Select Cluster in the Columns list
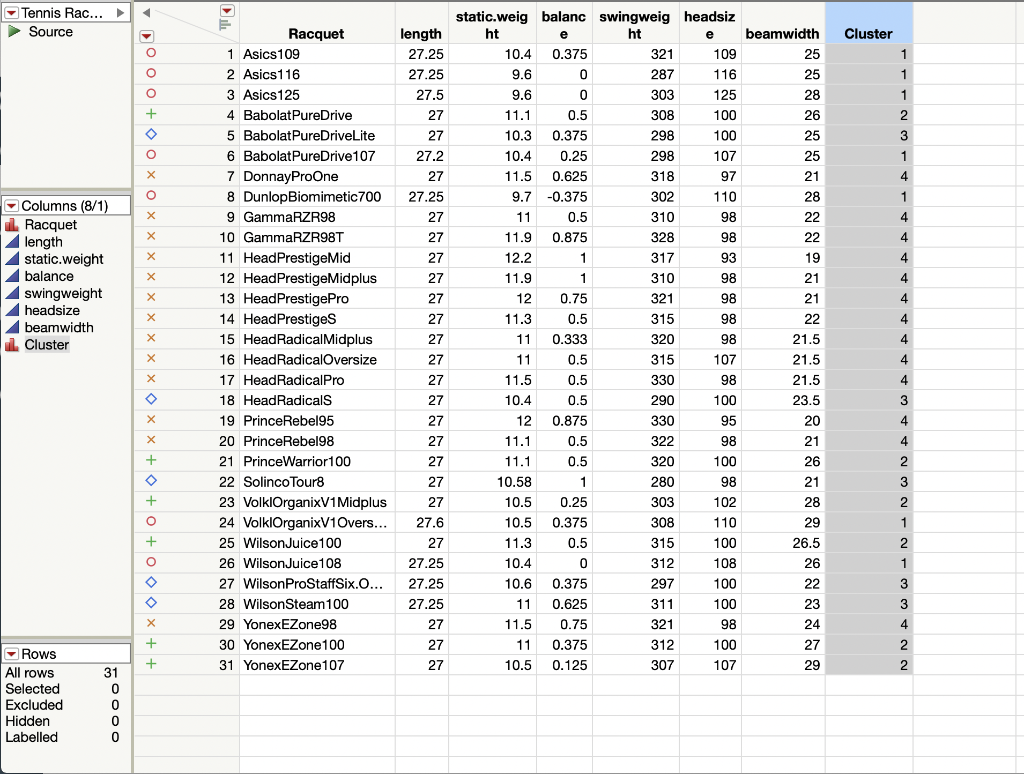Viewport: 1024px width, 774px height. (x=46, y=345)
